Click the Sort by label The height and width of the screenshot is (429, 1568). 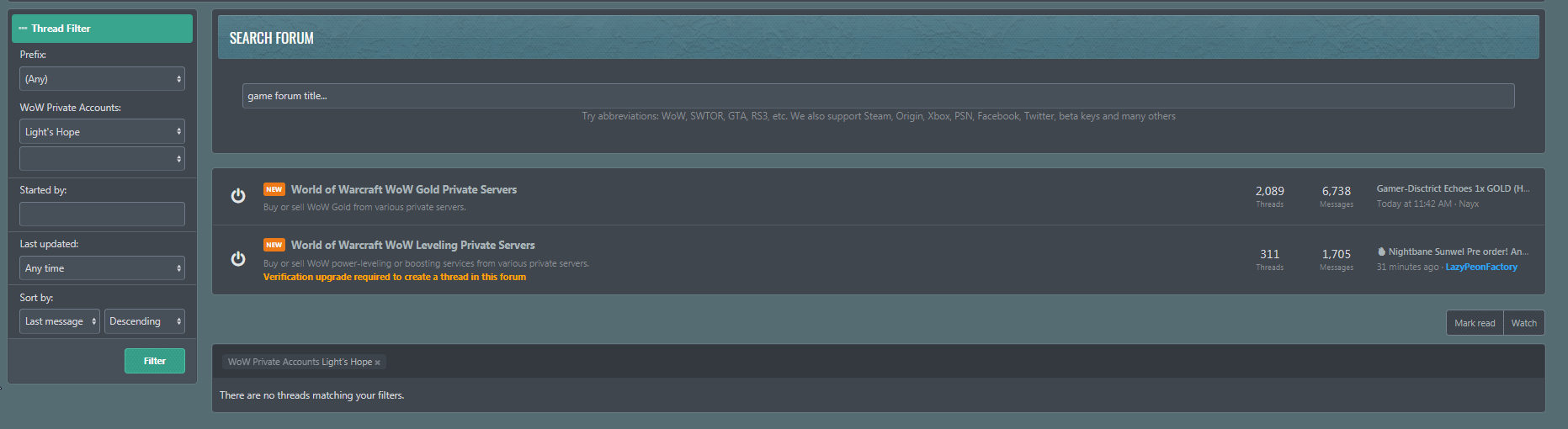click(36, 298)
